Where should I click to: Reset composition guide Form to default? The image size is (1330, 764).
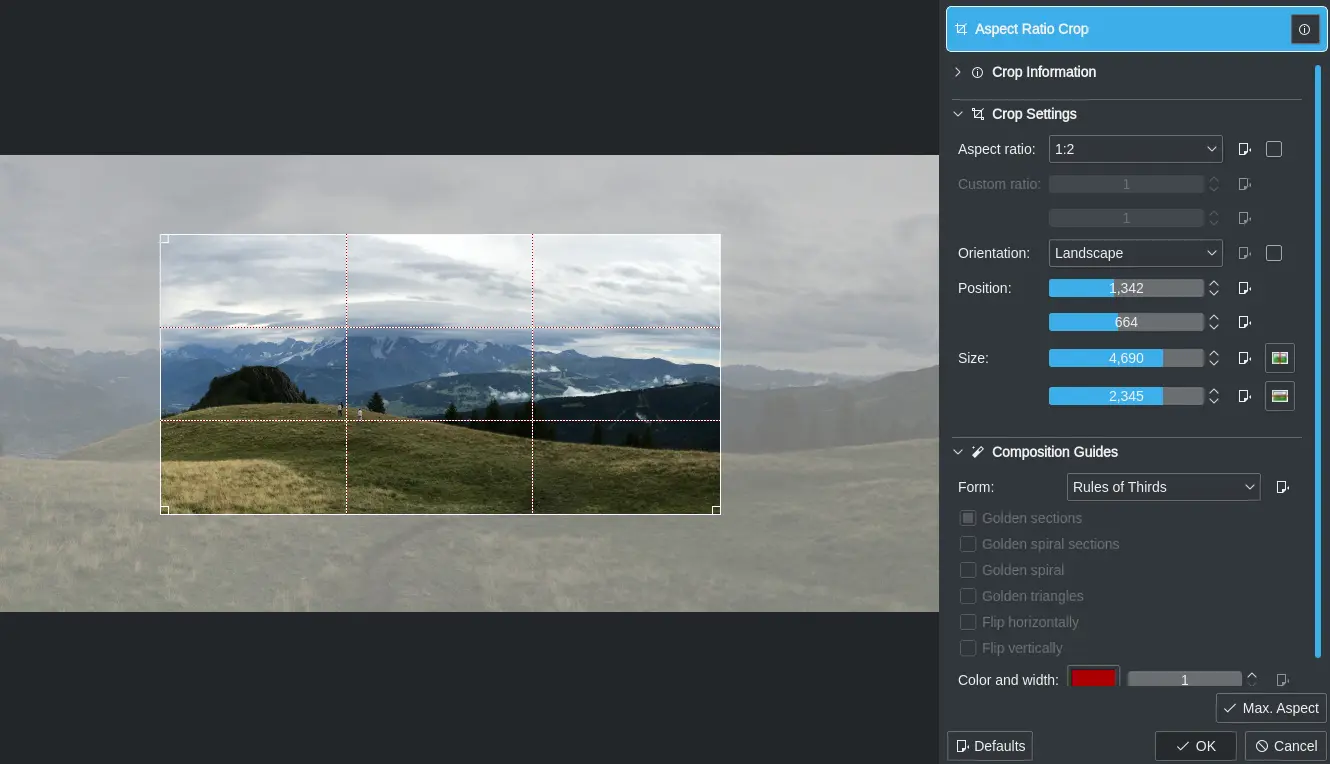pos(1283,487)
